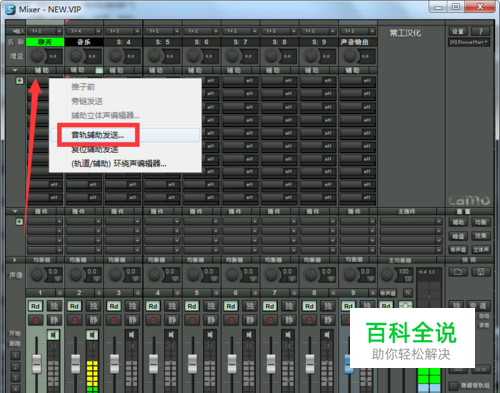Screen dimensions: 500x393
Task: Click the pan knob on channel 3
Action: coord(115,275)
